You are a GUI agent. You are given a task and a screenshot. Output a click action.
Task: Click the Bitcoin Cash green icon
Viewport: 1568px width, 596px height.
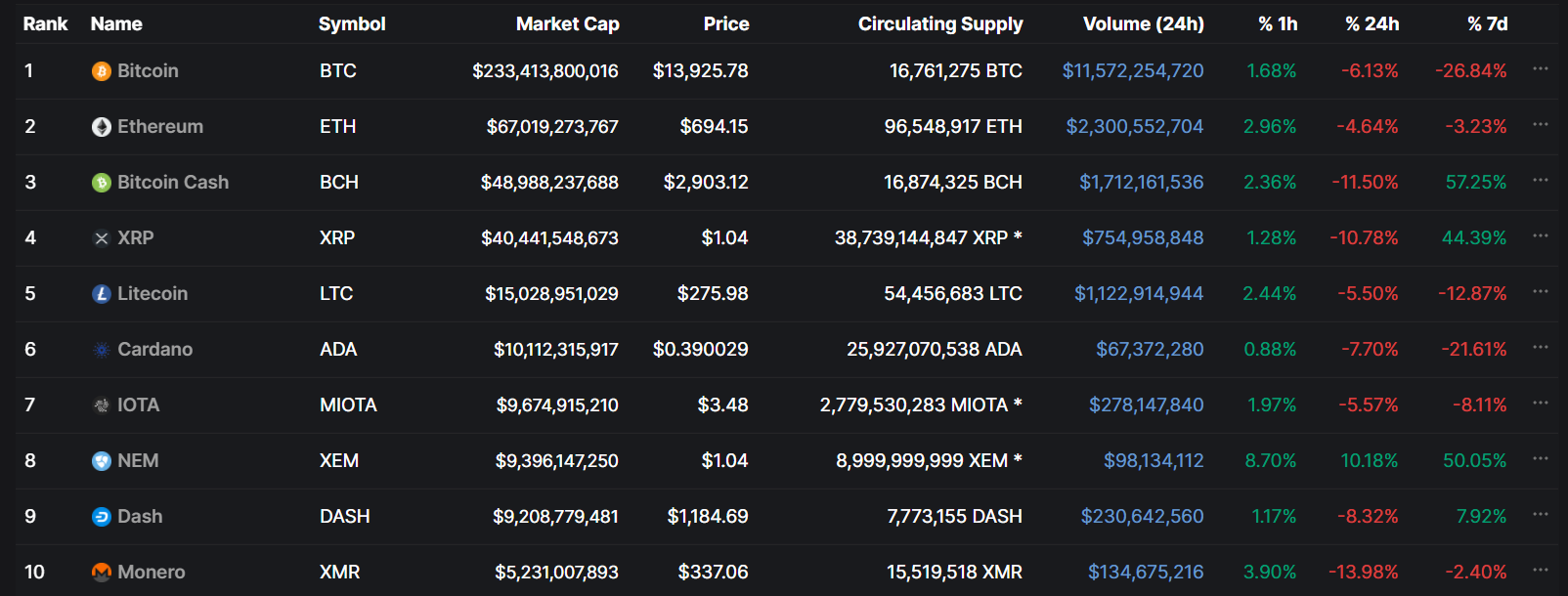[101, 183]
